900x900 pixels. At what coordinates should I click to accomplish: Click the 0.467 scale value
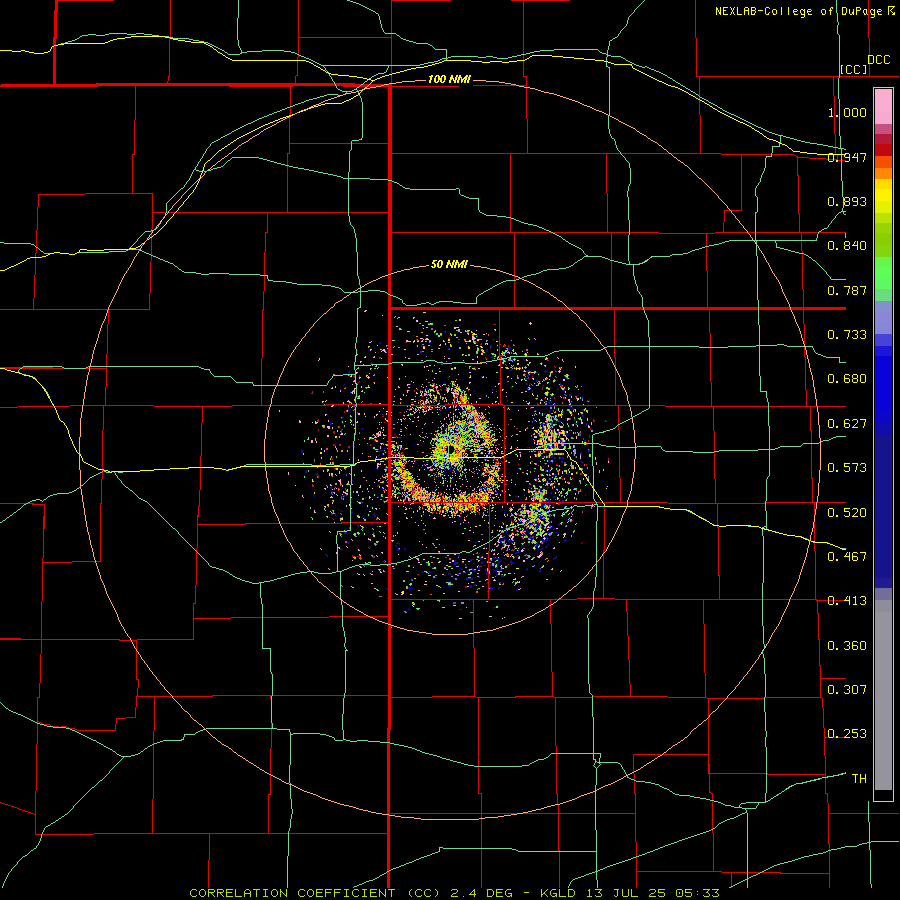847,557
